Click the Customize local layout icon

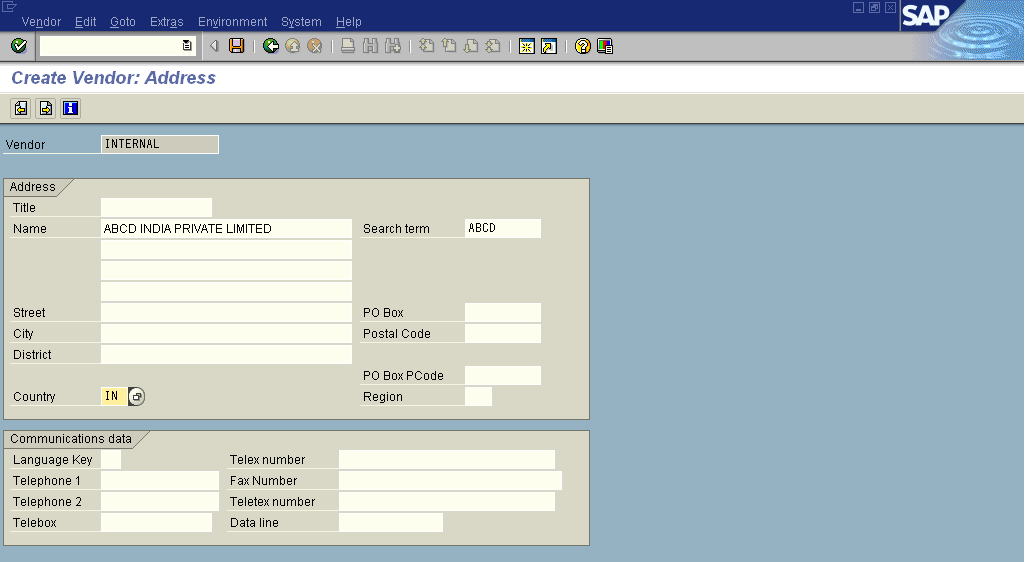coord(605,46)
